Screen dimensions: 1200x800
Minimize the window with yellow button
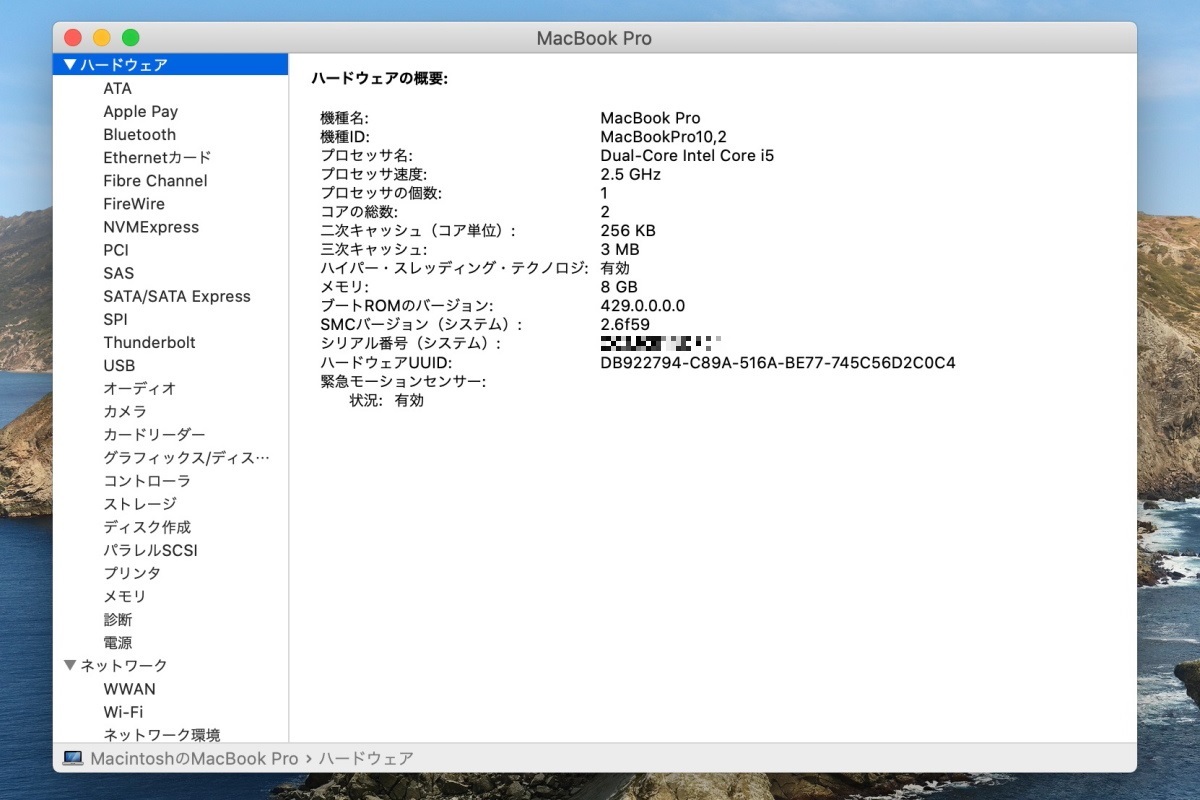click(101, 38)
